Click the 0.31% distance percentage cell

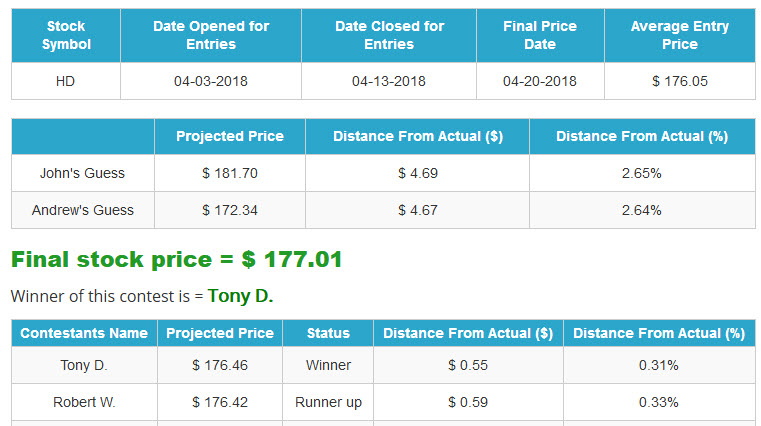659,365
